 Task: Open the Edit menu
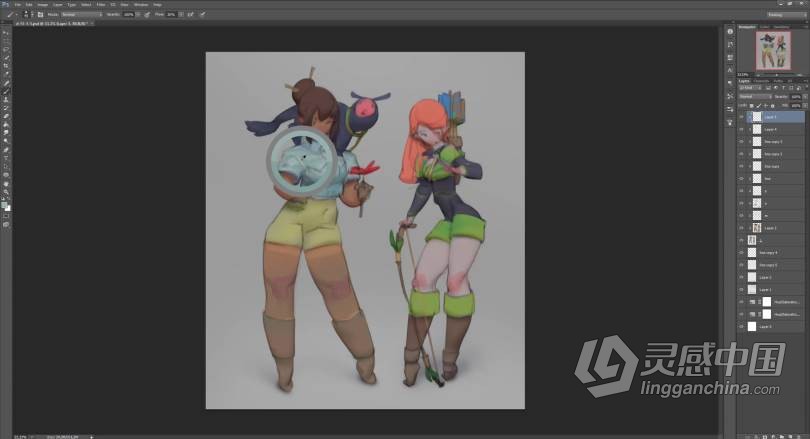[x=29, y=5]
